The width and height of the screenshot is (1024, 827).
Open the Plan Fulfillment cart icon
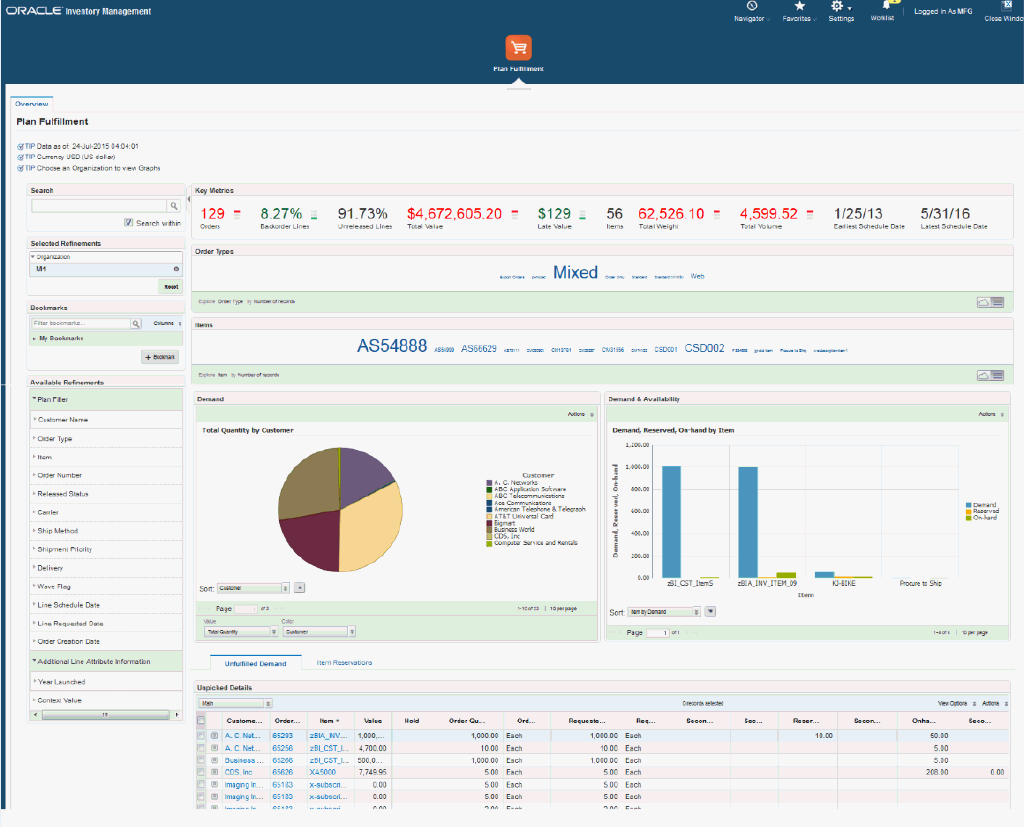[x=518, y=48]
